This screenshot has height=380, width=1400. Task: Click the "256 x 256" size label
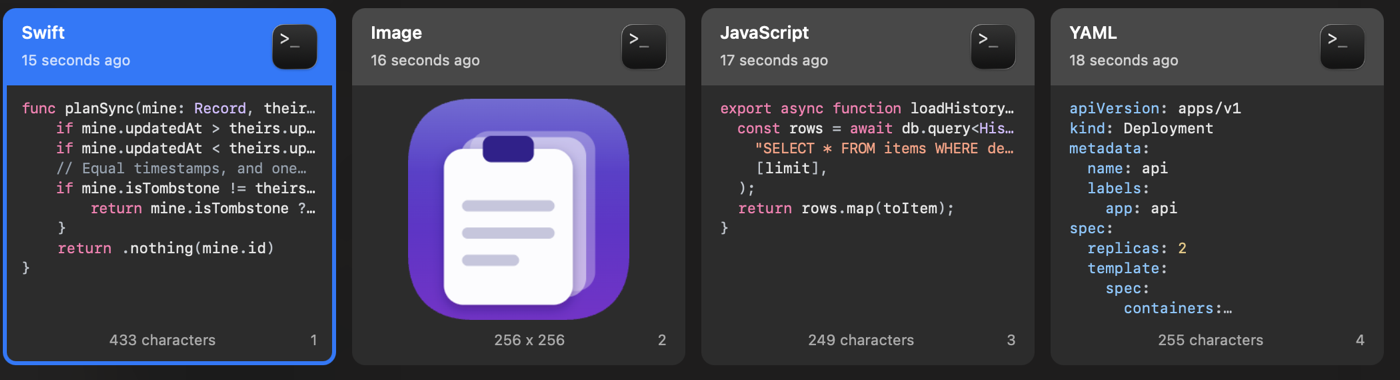pyautogui.click(x=529, y=340)
